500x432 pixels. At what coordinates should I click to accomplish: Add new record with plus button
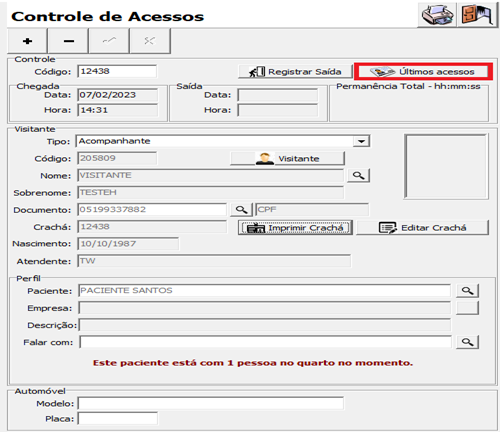click(x=27, y=41)
